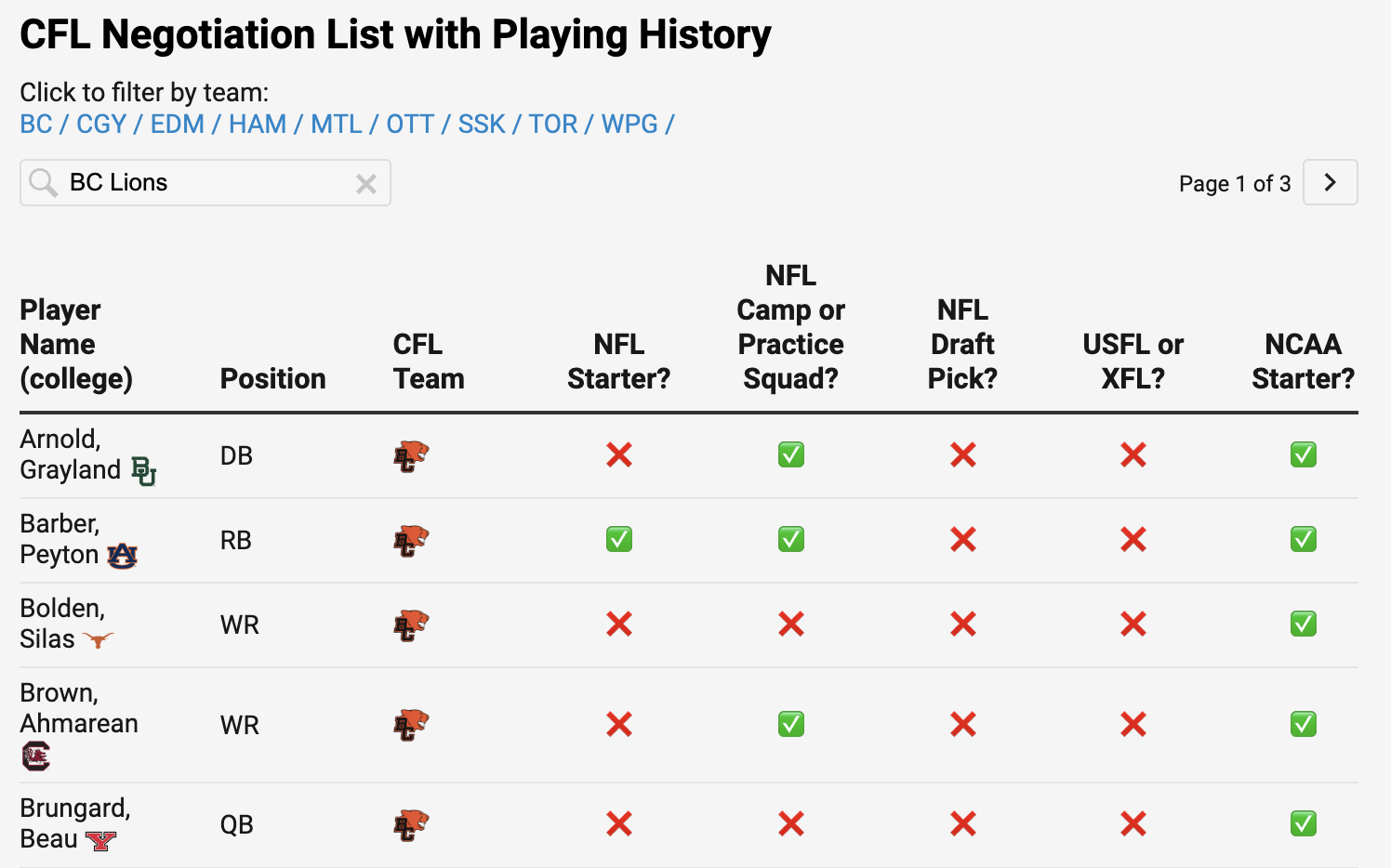Filter the list by MTL team

pos(337,124)
